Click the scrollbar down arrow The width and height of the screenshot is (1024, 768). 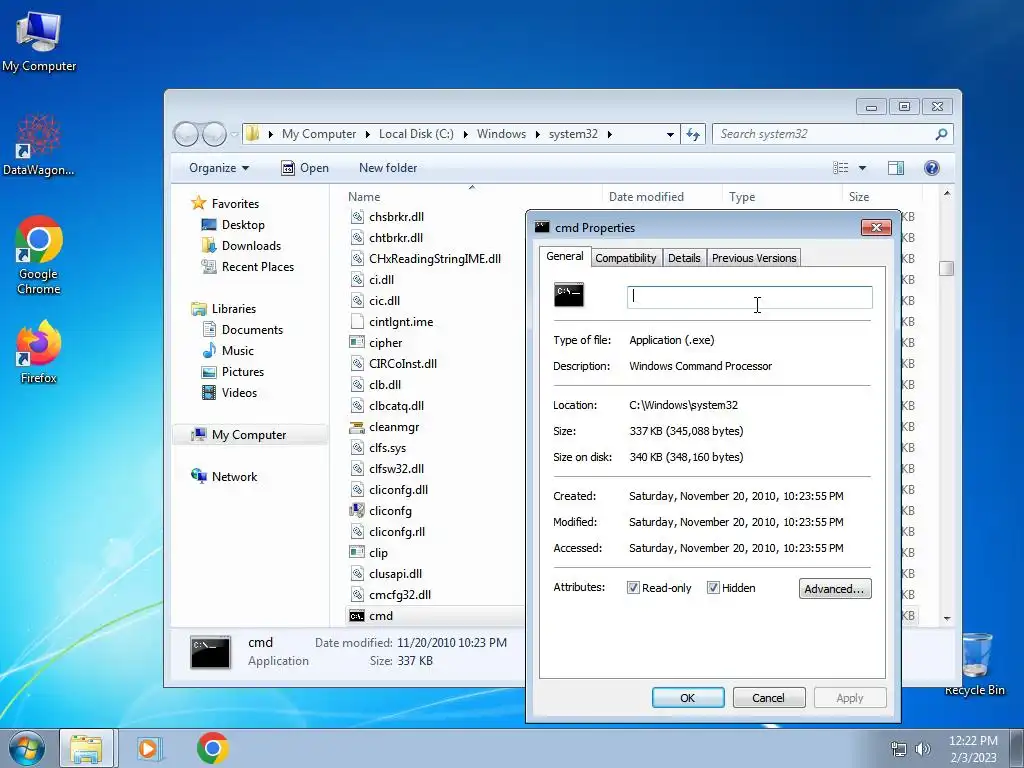click(x=947, y=618)
